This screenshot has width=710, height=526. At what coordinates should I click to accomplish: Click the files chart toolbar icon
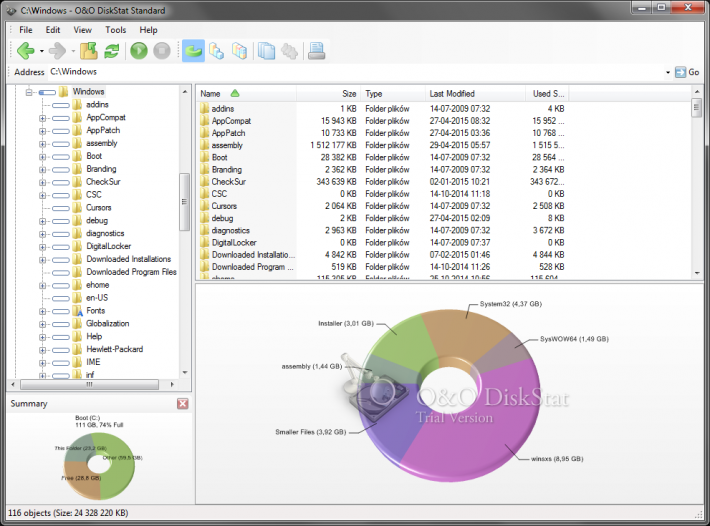pyautogui.click(x=240, y=51)
